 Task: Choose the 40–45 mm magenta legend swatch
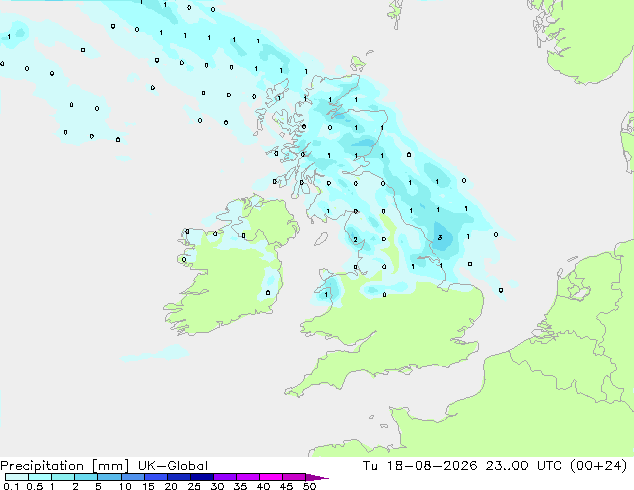(x=271, y=477)
